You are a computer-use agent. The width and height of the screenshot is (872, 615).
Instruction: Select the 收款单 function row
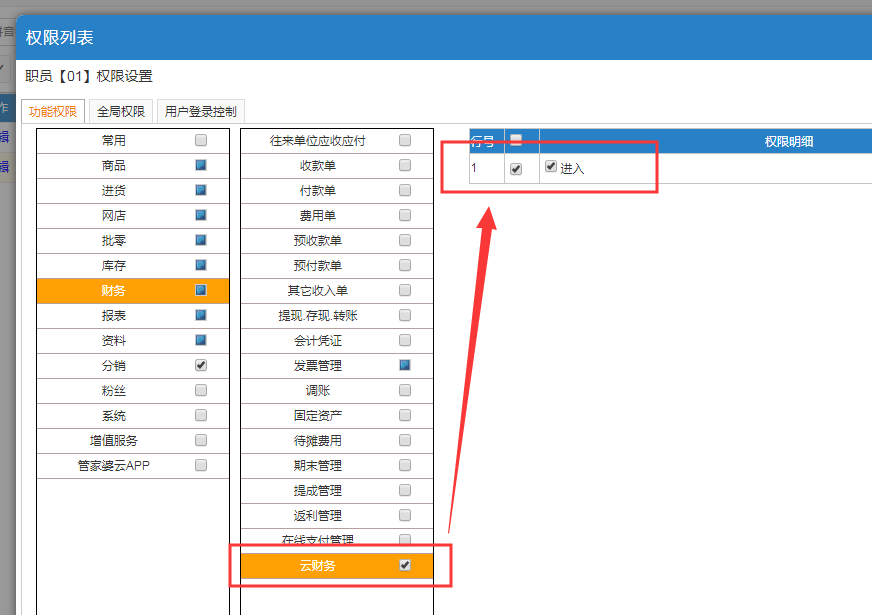pyautogui.click(x=337, y=166)
